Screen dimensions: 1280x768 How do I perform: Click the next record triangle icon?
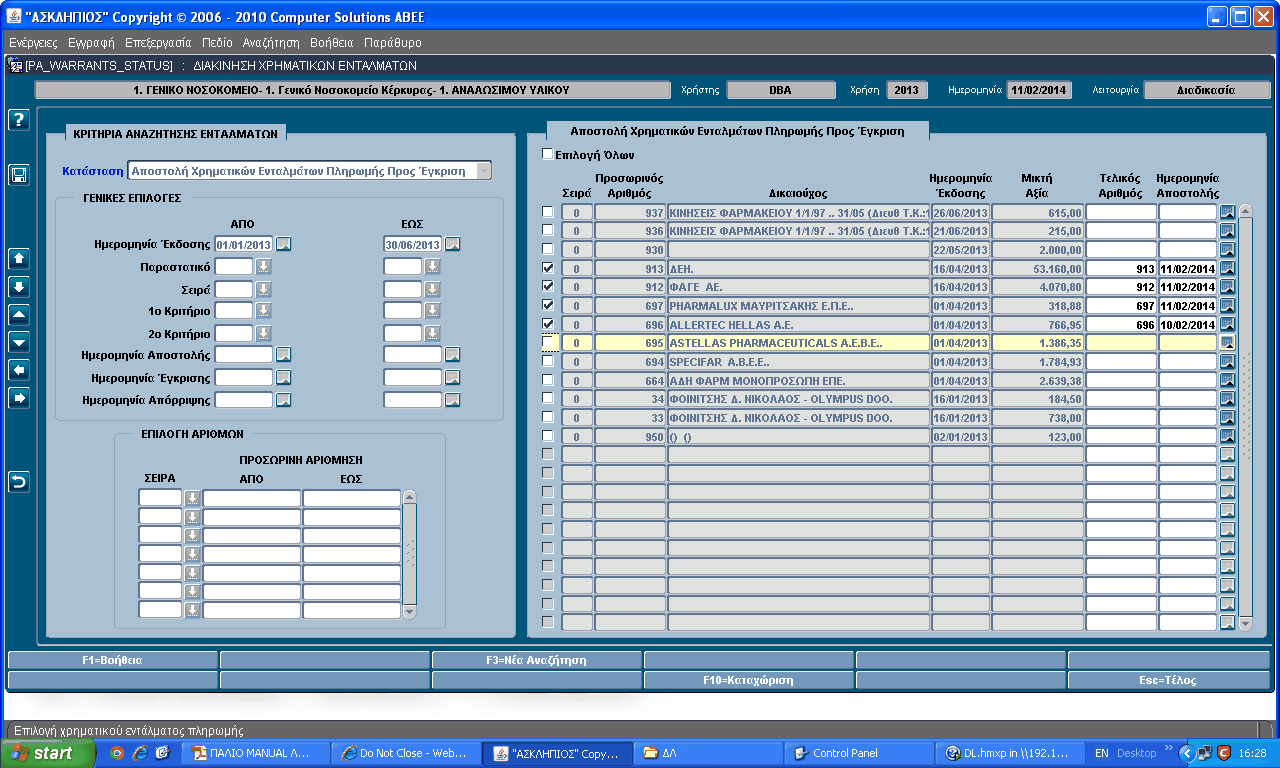point(18,342)
